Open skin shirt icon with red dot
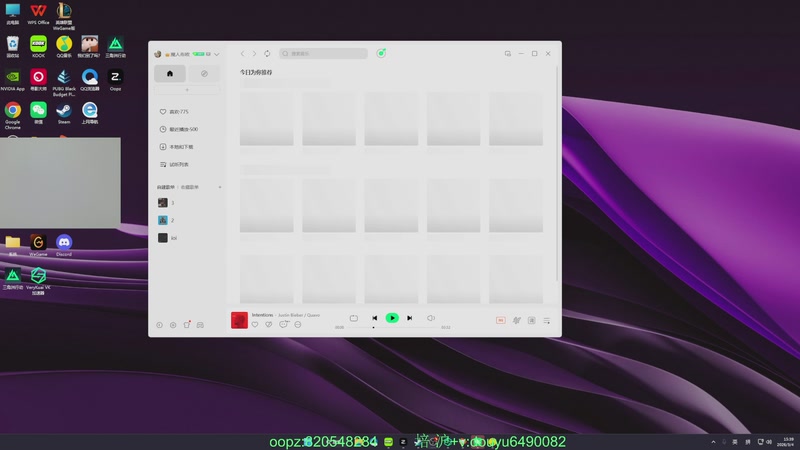The width and height of the screenshot is (800, 450). (x=187, y=324)
